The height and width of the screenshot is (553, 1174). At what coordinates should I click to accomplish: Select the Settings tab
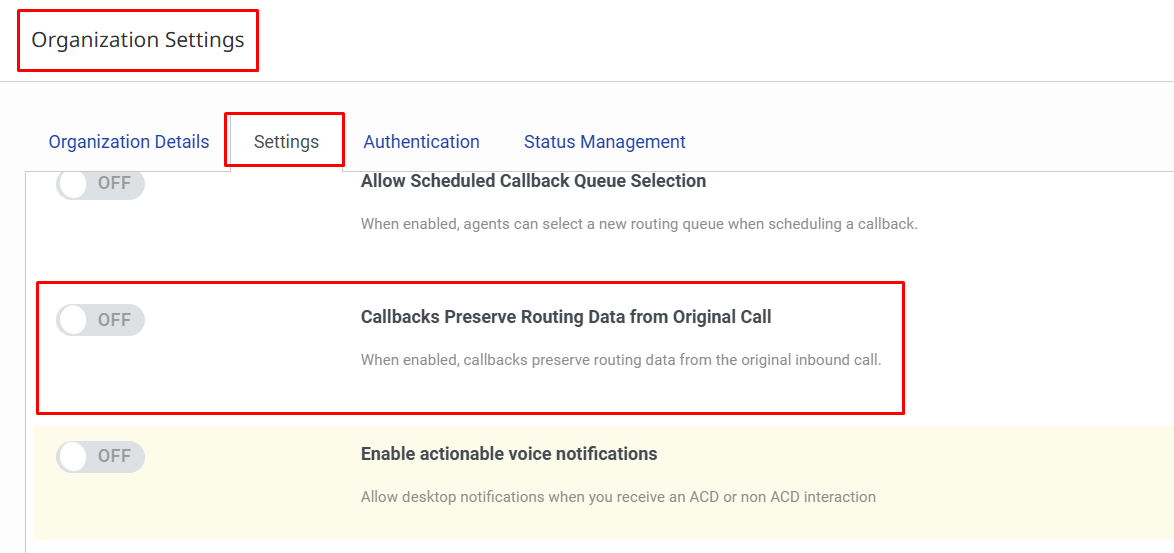pos(286,142)
